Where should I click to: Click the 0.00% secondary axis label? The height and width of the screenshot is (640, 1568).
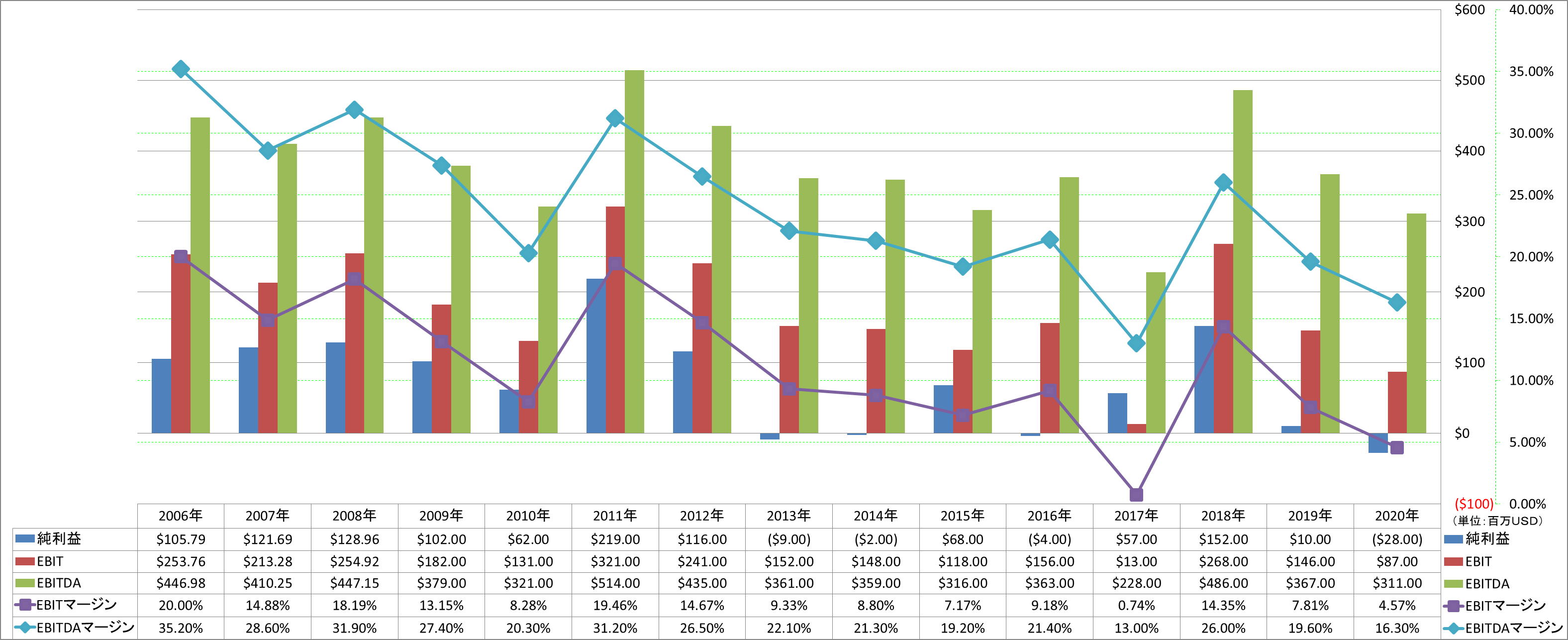pyautogui.click(x=1527, y=504)
